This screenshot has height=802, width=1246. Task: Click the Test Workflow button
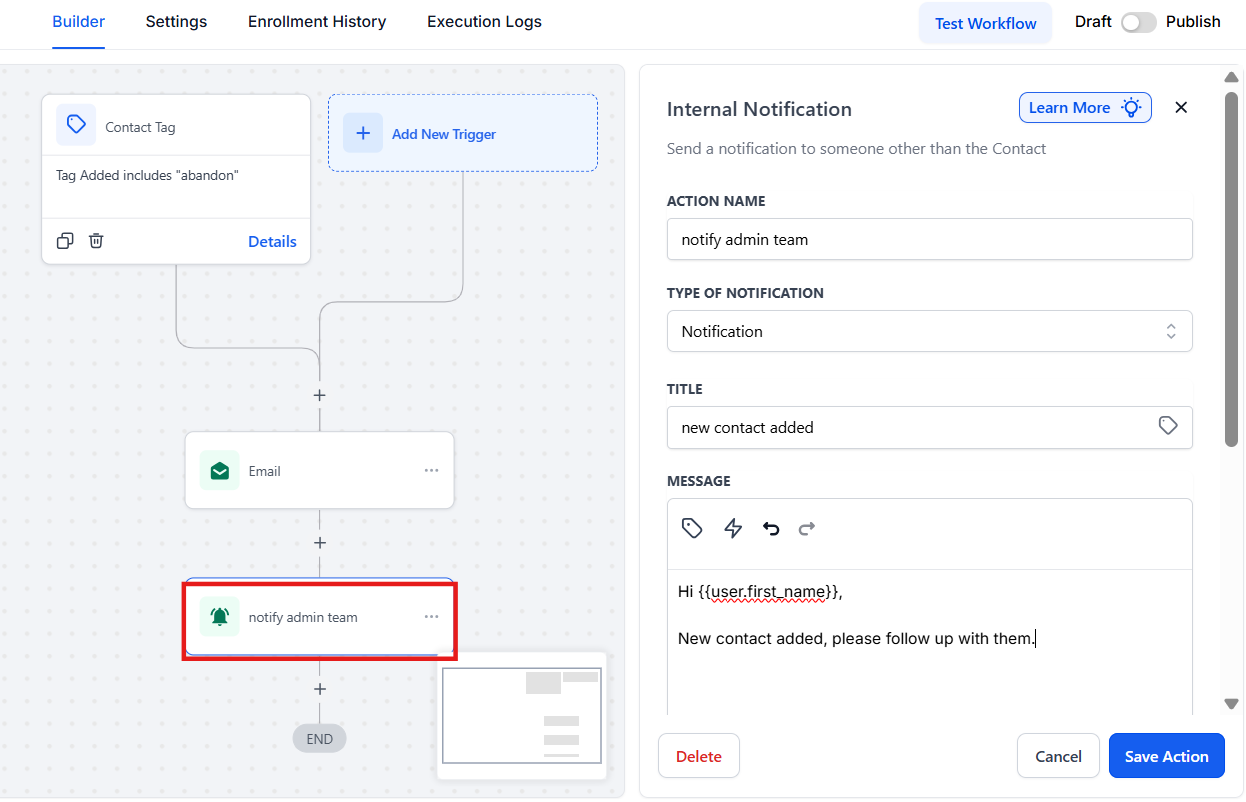point(985,23)
